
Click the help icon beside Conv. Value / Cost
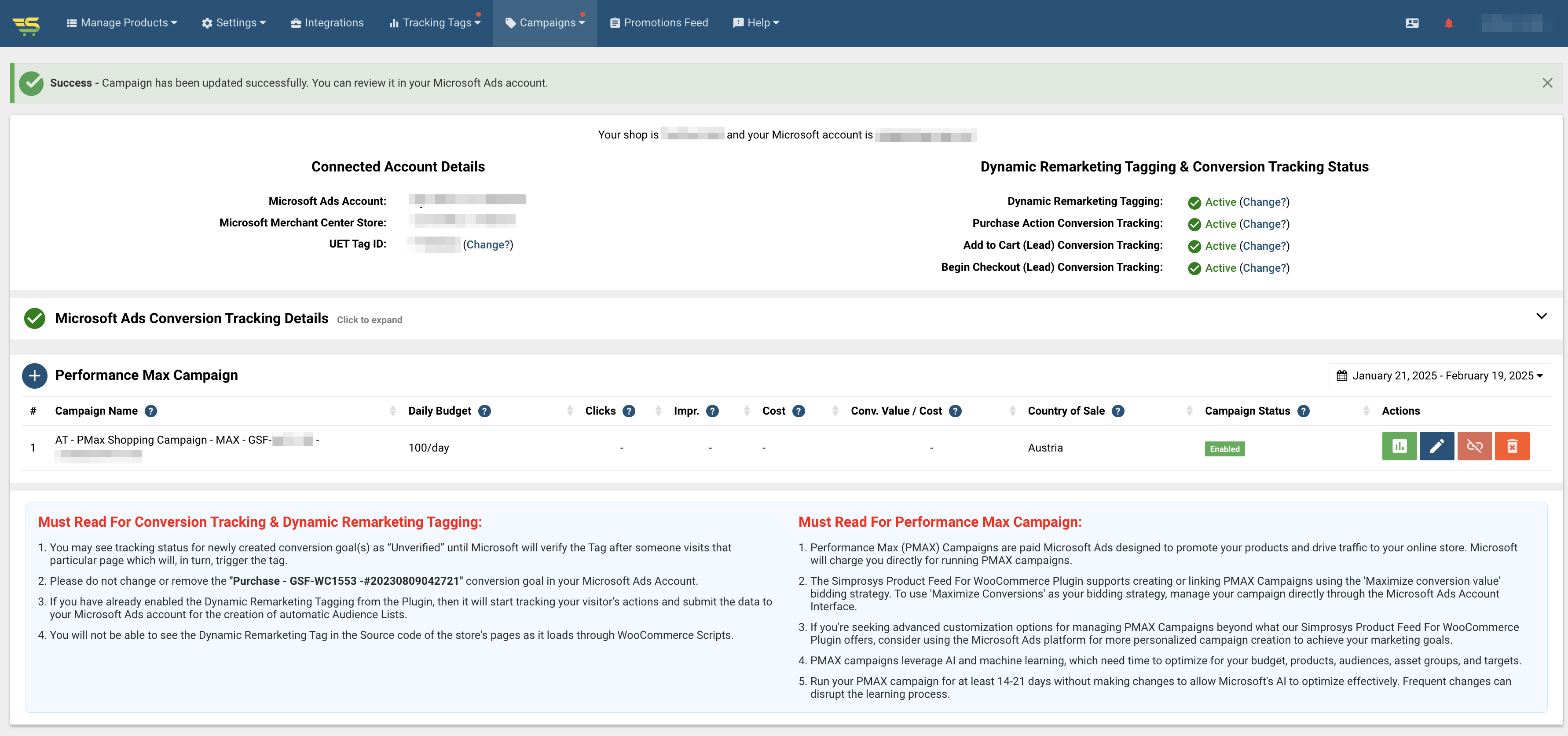point(955,411)
